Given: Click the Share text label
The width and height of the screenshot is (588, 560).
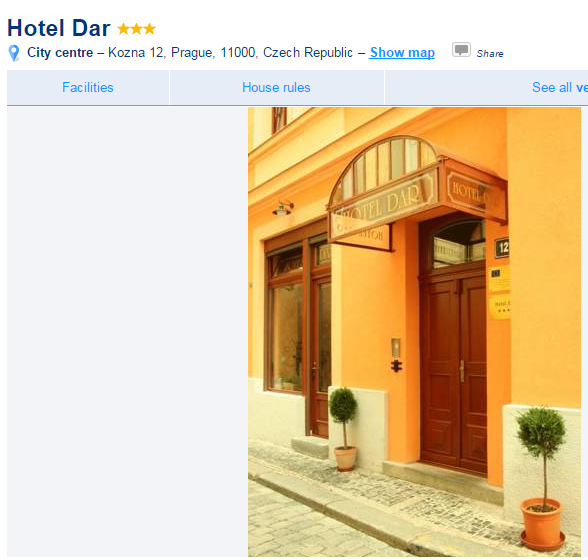Looking at the screenshot, I should coord(490,54).
